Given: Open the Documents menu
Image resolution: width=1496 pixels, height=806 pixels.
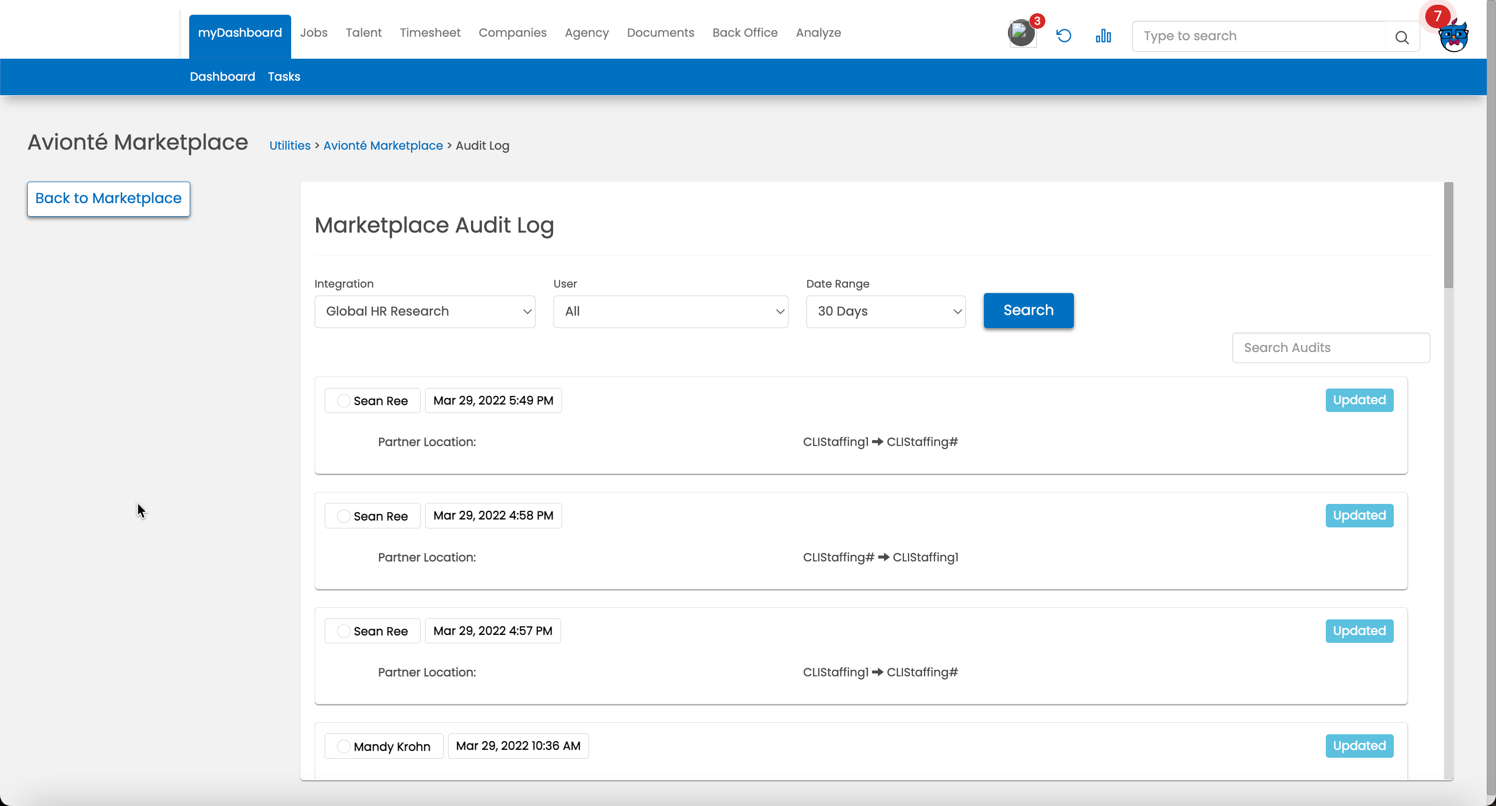Looking at the screenshot, I should pyautogui.click(x=661, y=33).
